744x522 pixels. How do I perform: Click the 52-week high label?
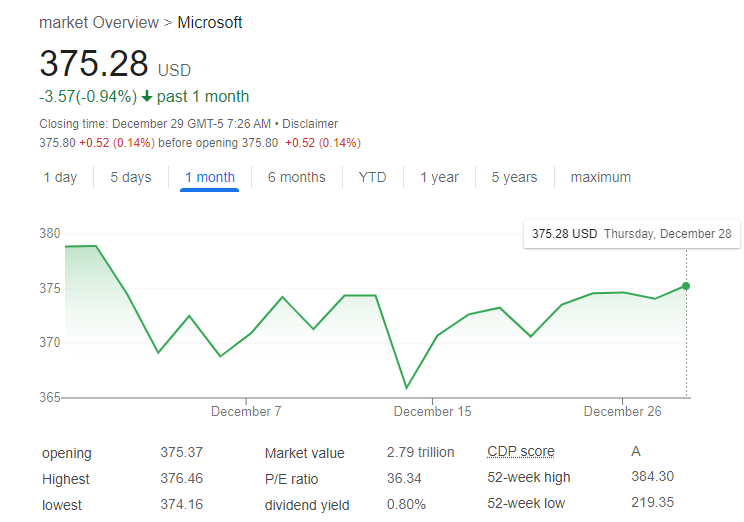point(529,477)
